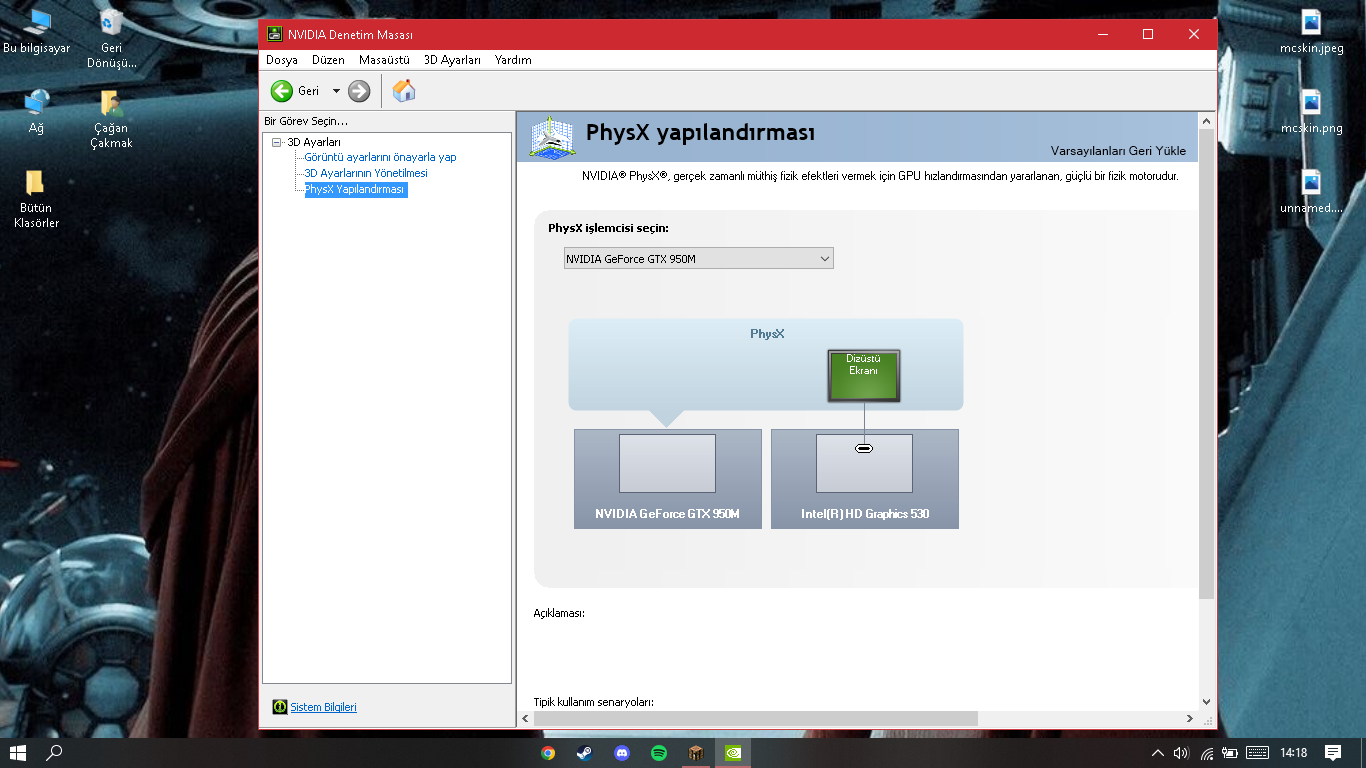Click the Tipik kullanım senaryoları: label
This screenshot has height=768, width=1366.
point(594,703)
